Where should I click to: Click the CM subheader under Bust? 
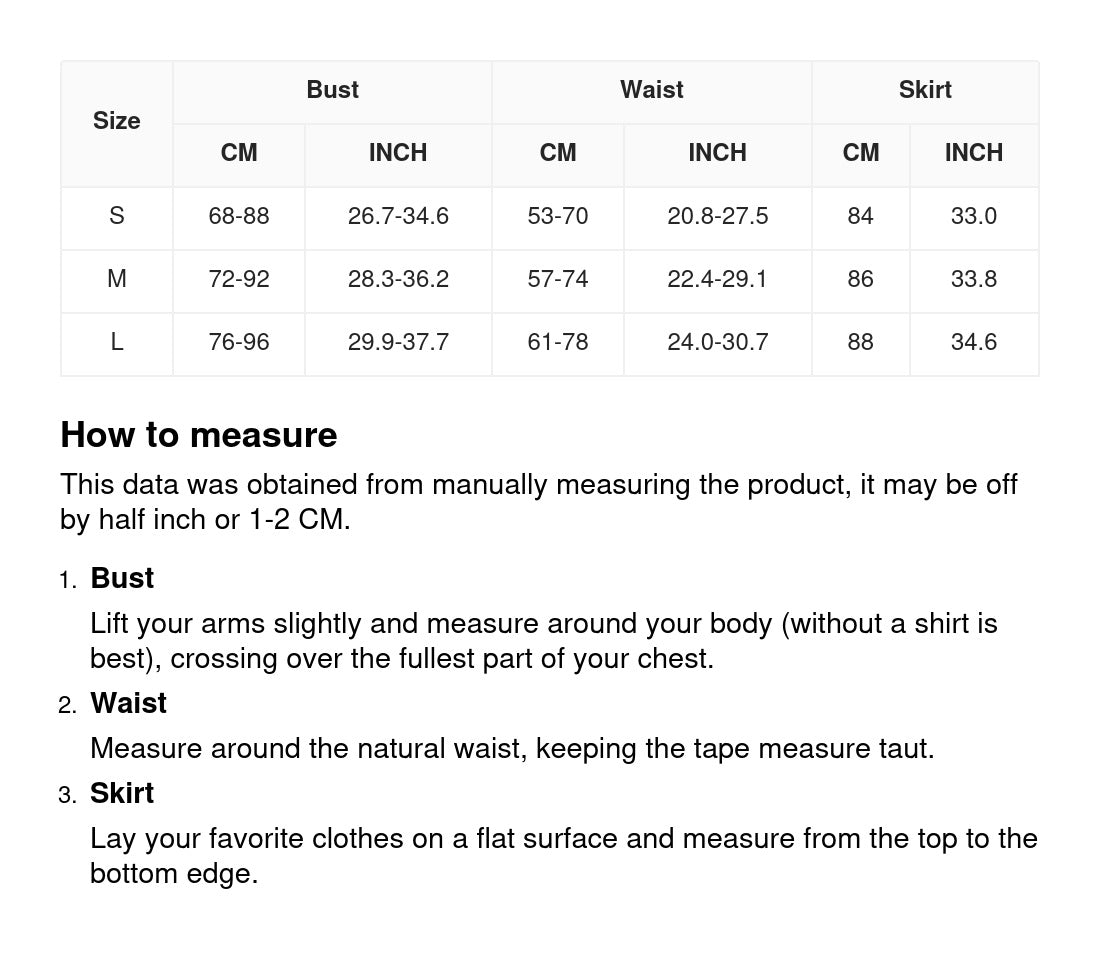point(239,153)
